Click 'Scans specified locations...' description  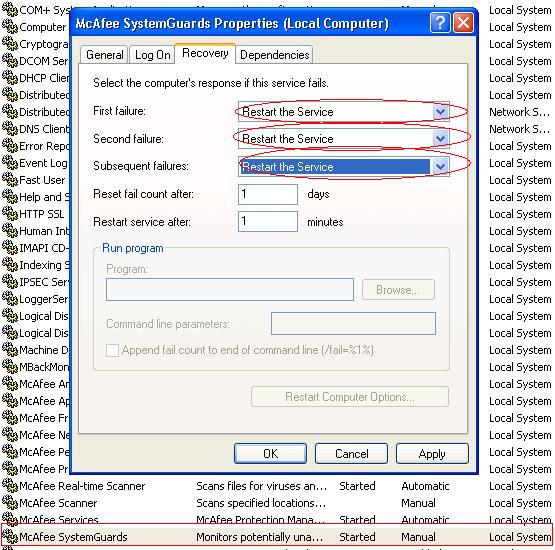coord(261,503)
